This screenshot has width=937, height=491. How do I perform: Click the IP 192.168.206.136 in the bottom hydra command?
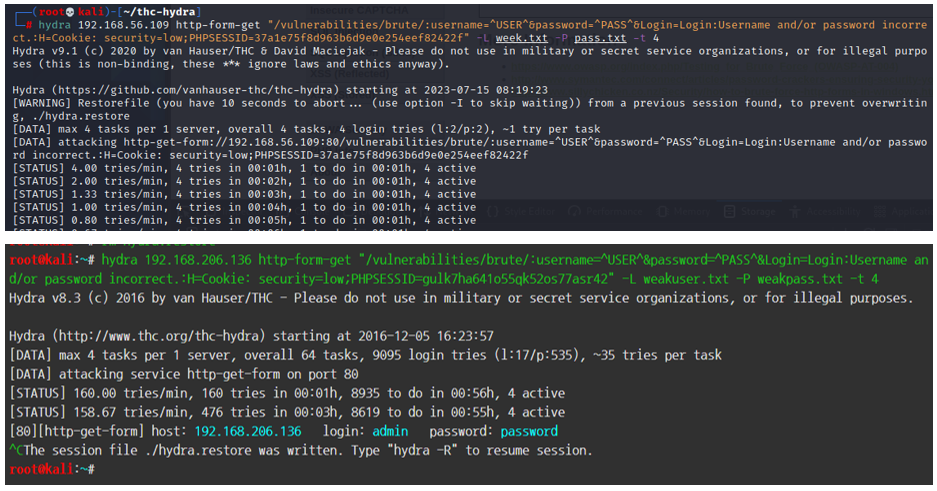pos(197,260)
